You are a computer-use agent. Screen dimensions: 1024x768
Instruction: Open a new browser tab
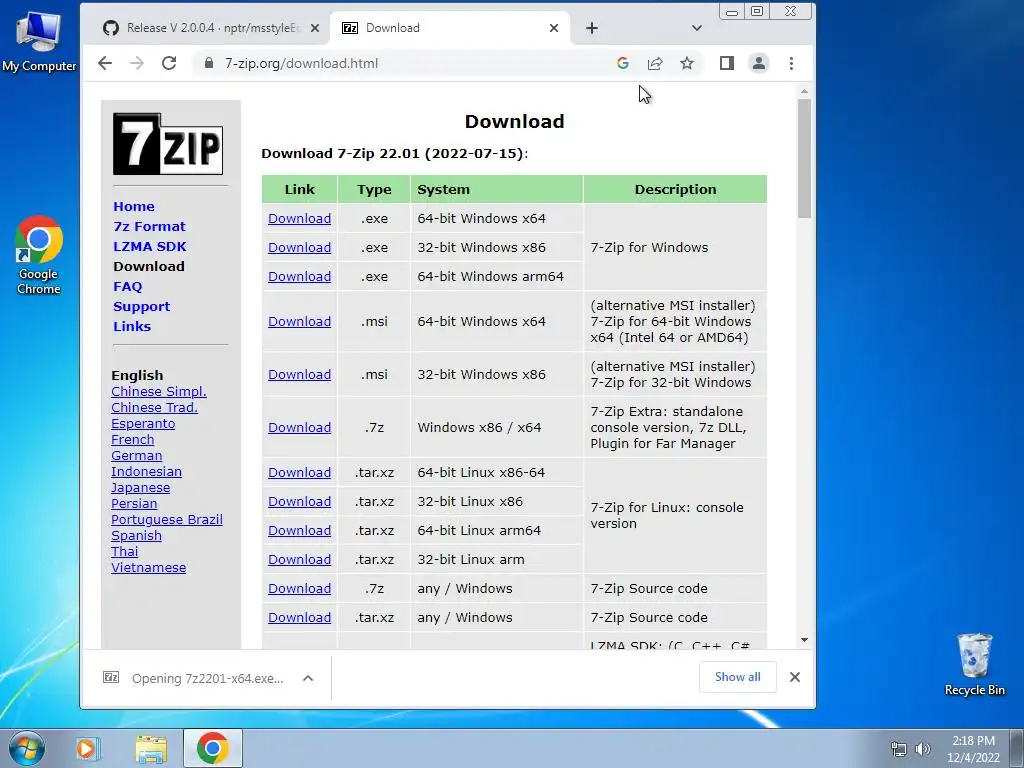[592, 28]
